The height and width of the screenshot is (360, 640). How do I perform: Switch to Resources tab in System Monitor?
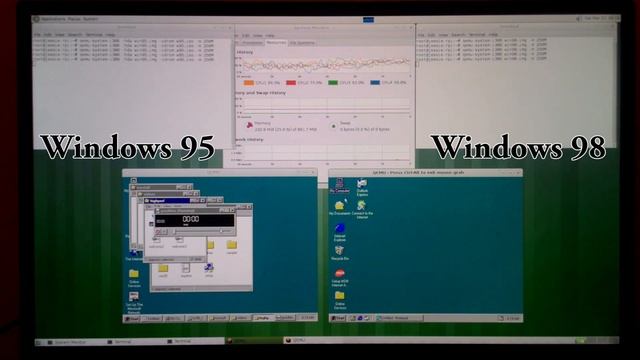click(x=276, y=42)
